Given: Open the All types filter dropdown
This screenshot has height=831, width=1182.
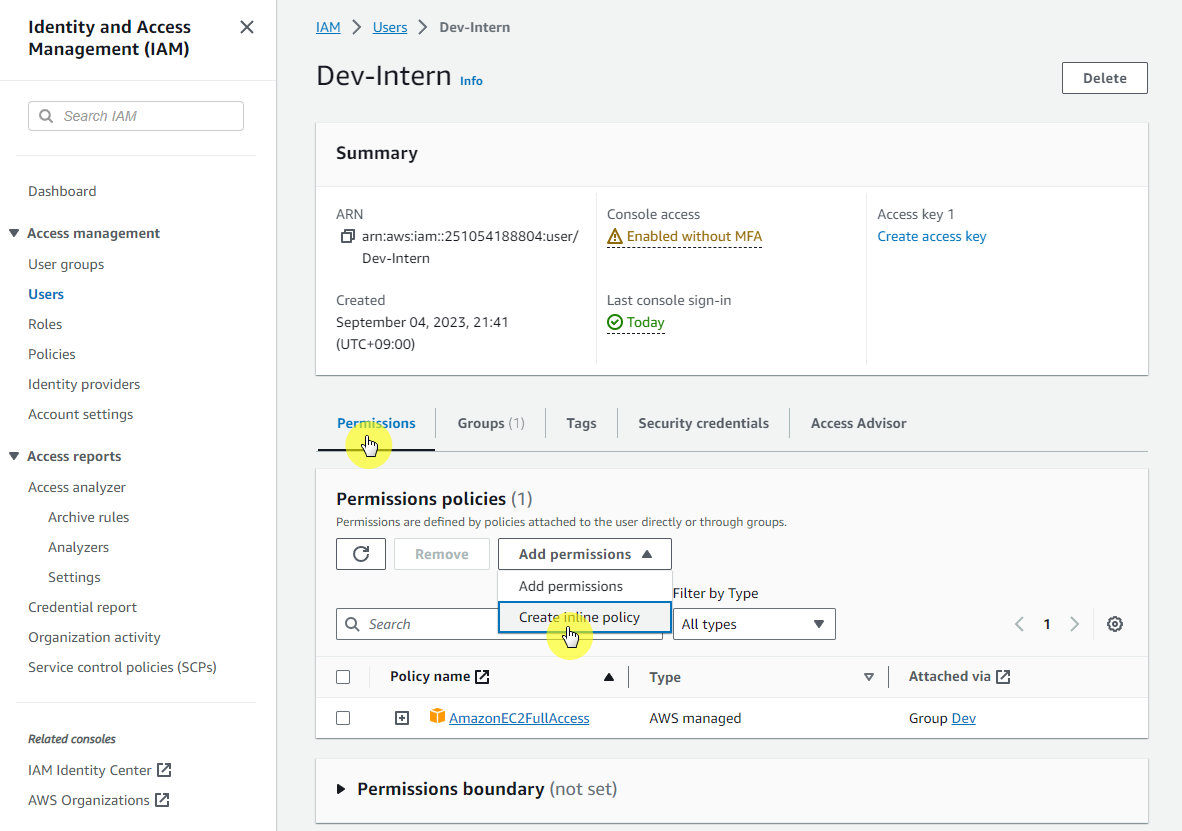Looking at the screenshot, I should coord(754,624).
